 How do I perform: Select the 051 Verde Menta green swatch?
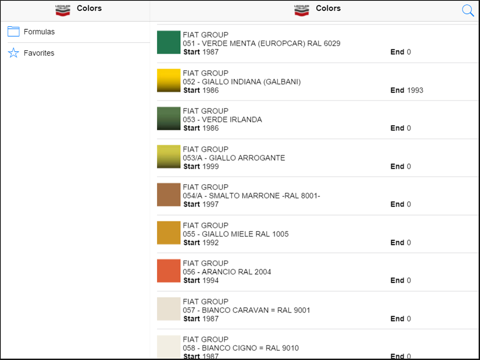click(x=169, y=42)
